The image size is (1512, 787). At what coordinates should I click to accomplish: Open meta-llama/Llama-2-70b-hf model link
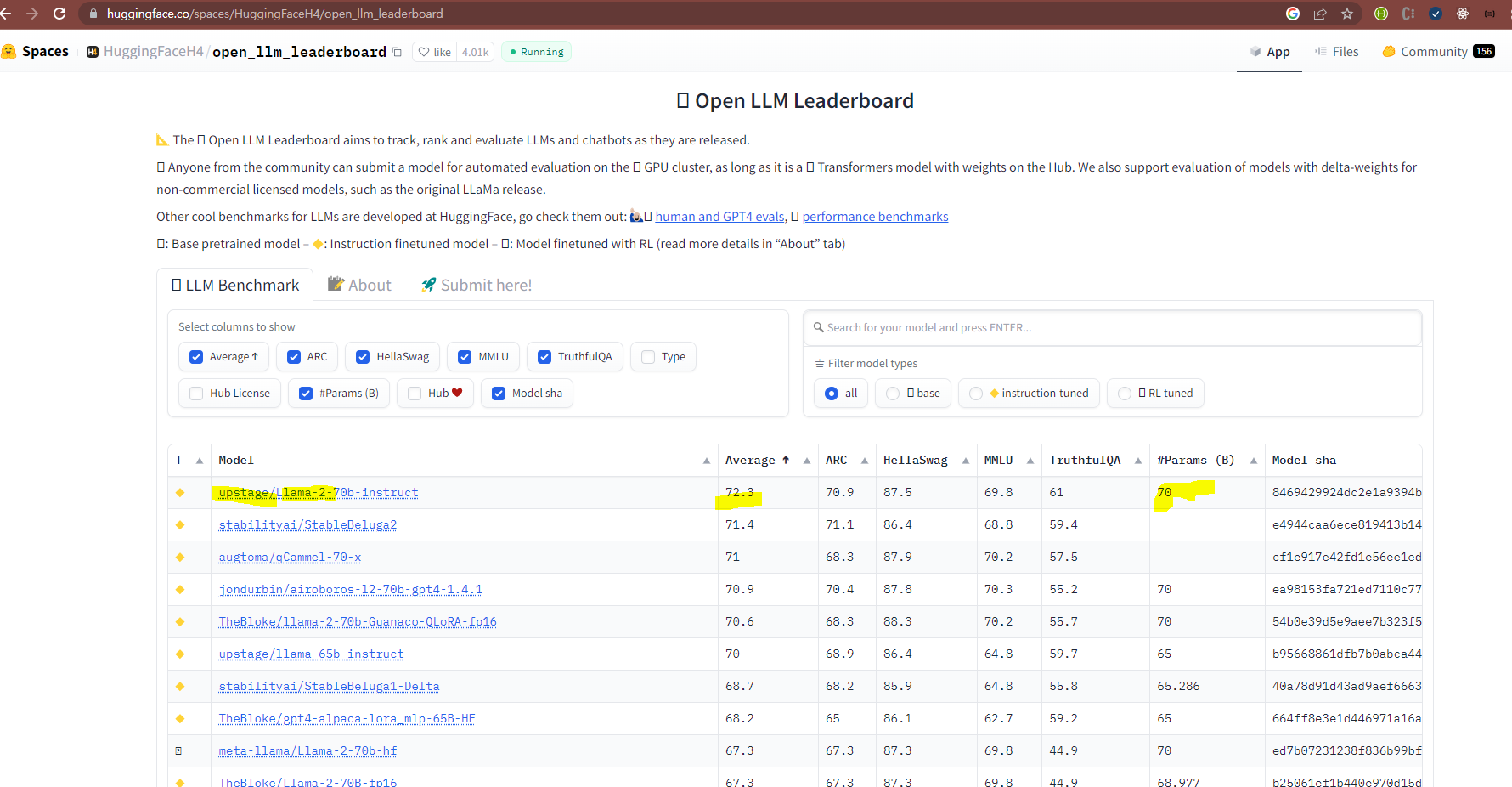click(307, 751)
